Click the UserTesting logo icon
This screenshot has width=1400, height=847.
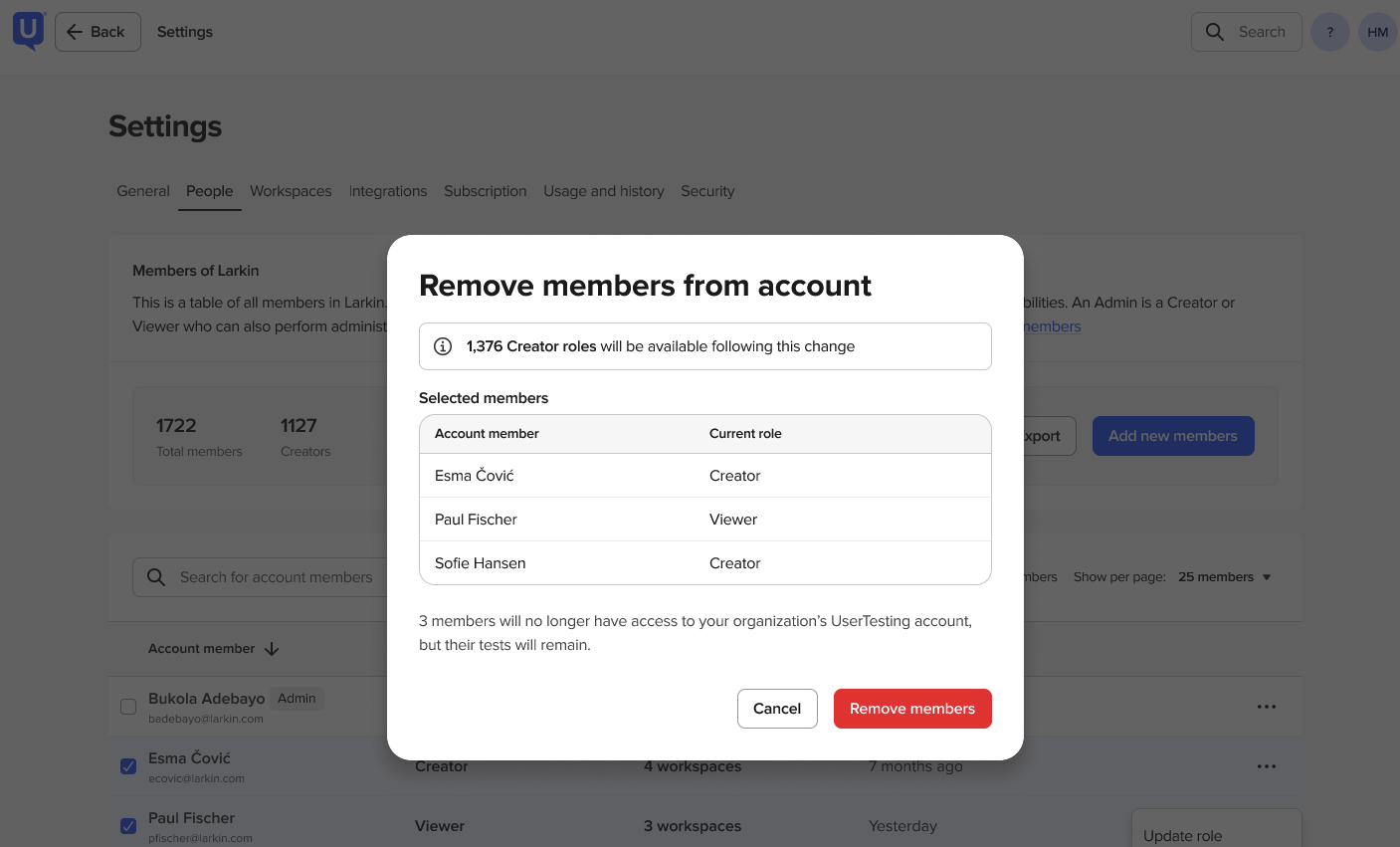29,31
